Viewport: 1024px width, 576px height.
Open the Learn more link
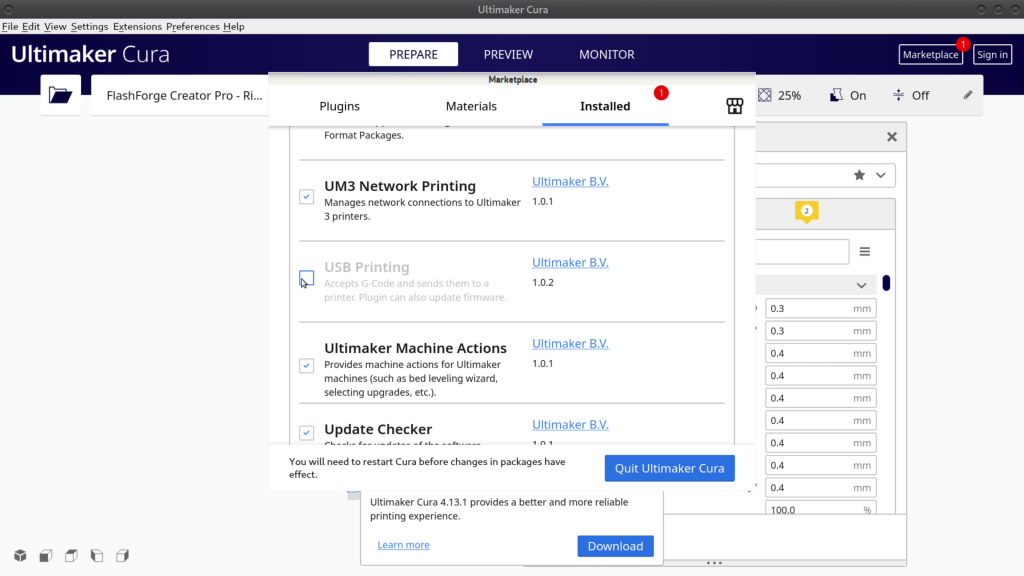pos(404,545)
